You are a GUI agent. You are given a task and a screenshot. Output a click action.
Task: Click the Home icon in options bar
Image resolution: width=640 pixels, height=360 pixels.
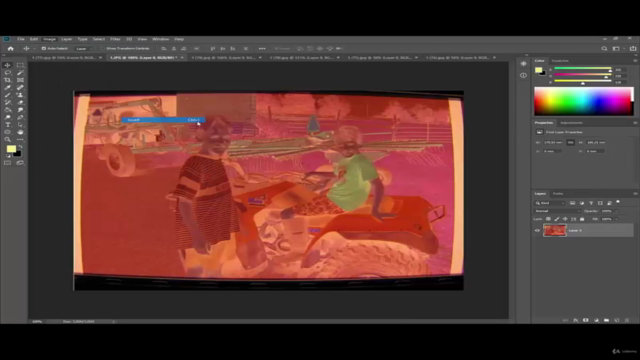(x=11, y=49)
